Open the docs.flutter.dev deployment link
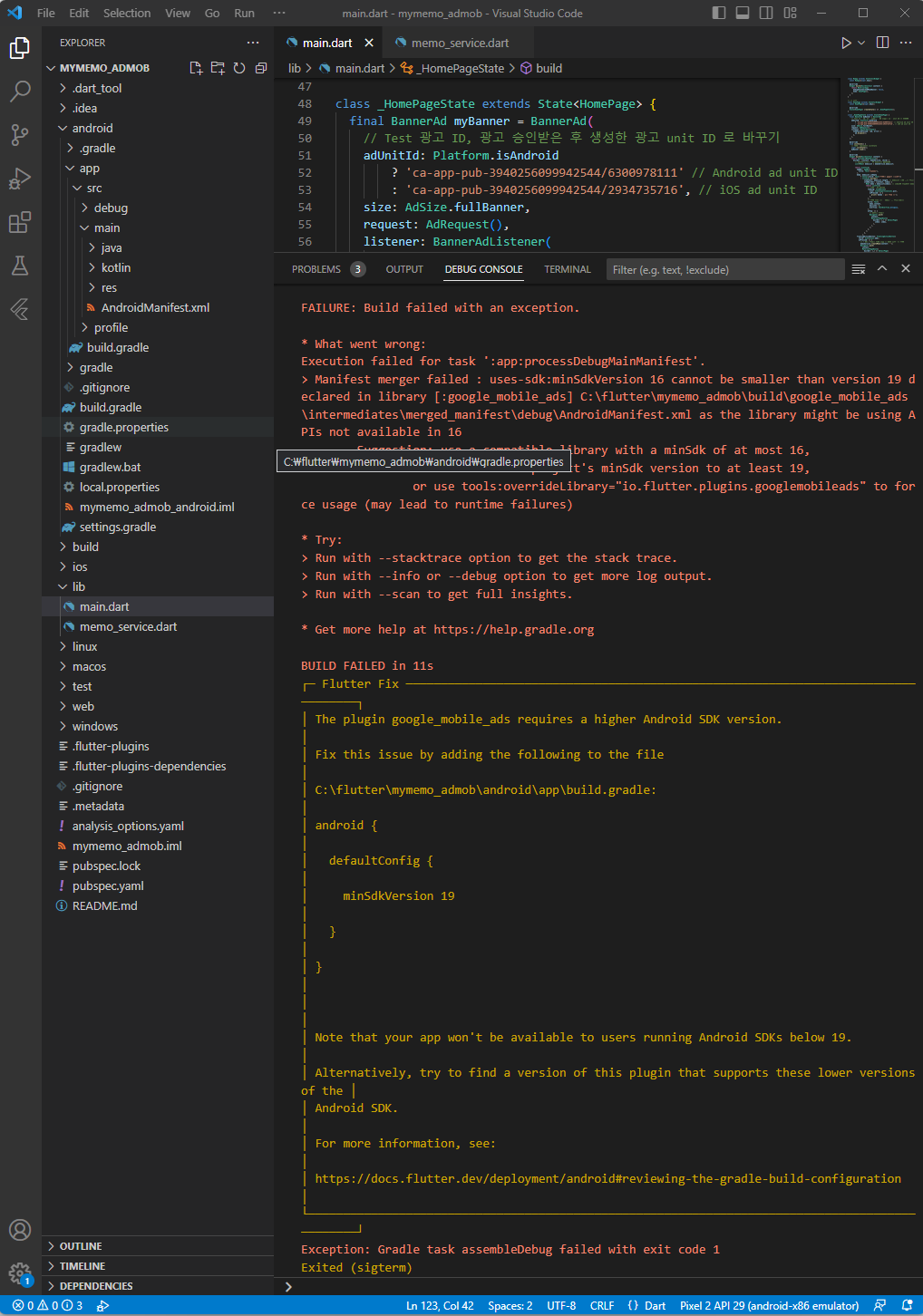 pos(608,1178)
